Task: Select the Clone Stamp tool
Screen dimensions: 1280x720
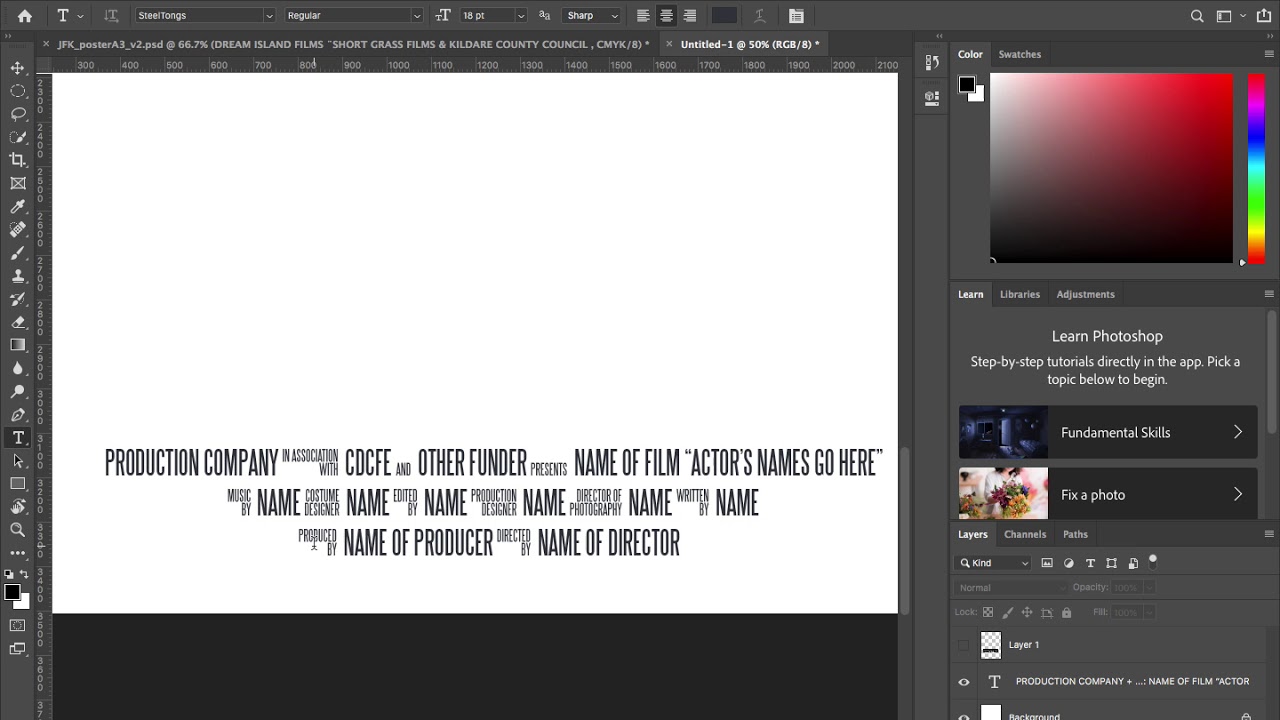Action: click(x=18, y=276)
